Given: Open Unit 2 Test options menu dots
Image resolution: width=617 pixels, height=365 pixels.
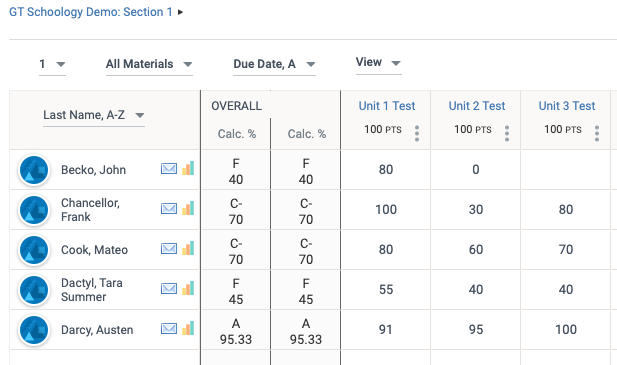Looking at the screenshot, I should tap(507, 133).
